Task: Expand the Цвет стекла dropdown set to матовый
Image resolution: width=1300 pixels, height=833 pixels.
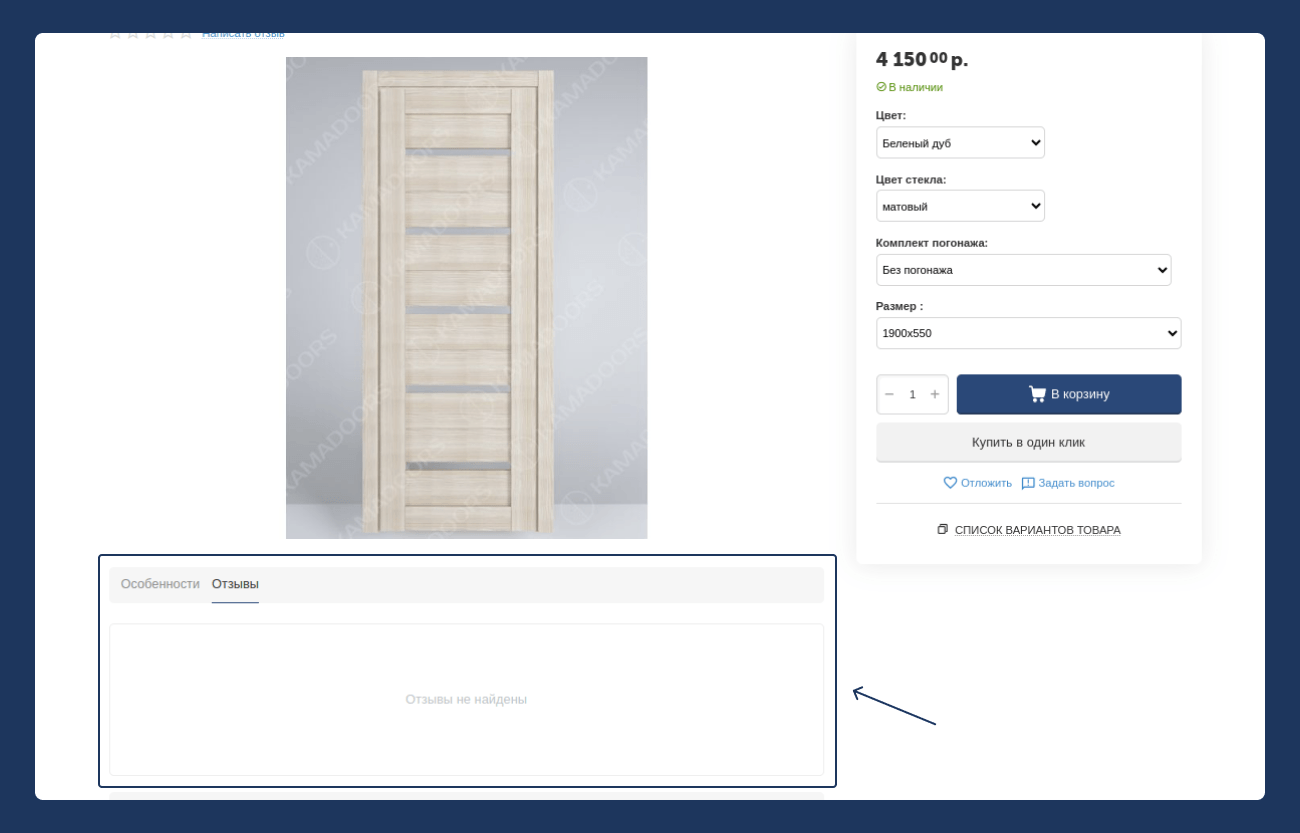Action: 960,206
